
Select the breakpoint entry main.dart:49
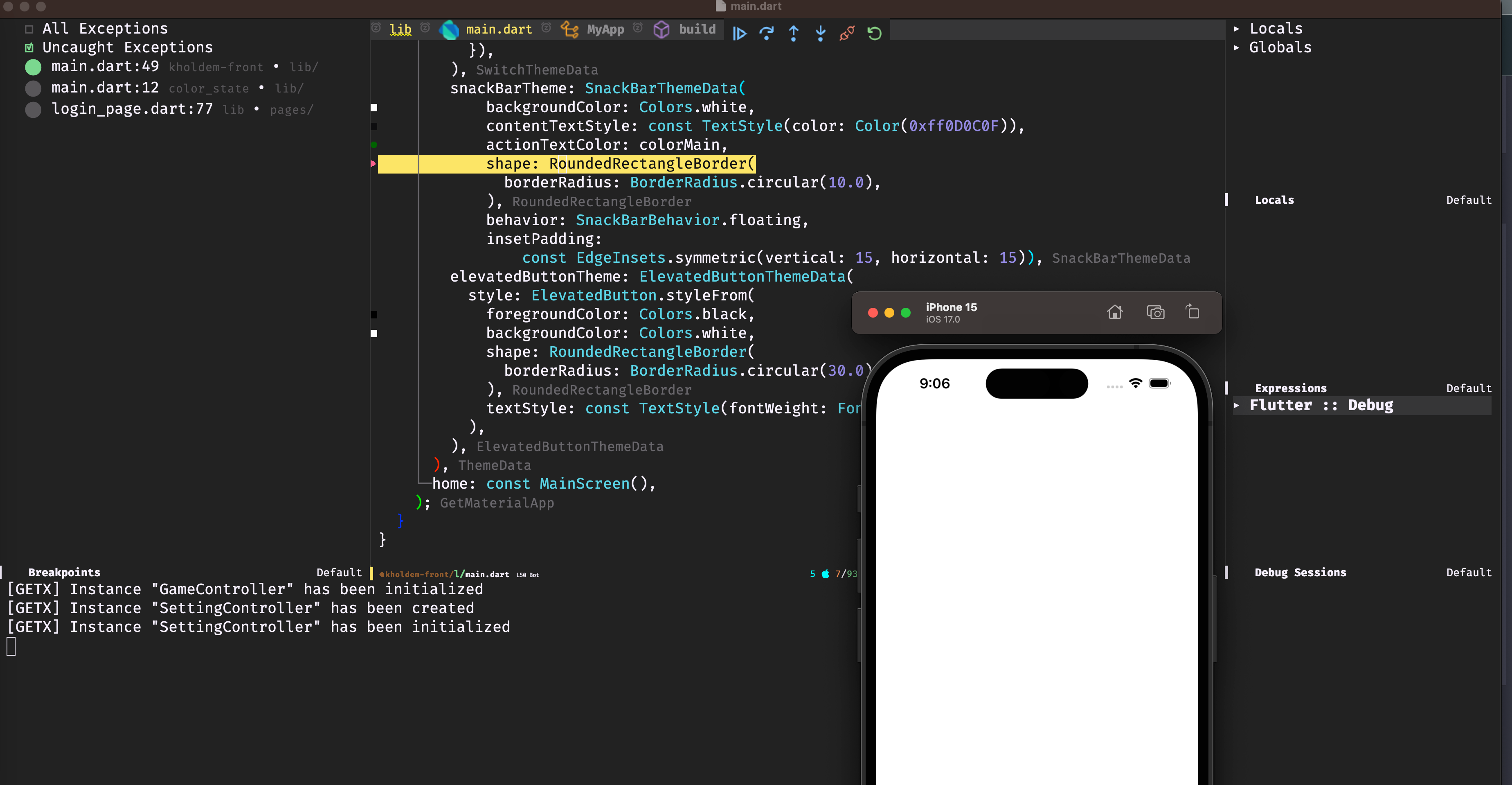coord(104,66)
